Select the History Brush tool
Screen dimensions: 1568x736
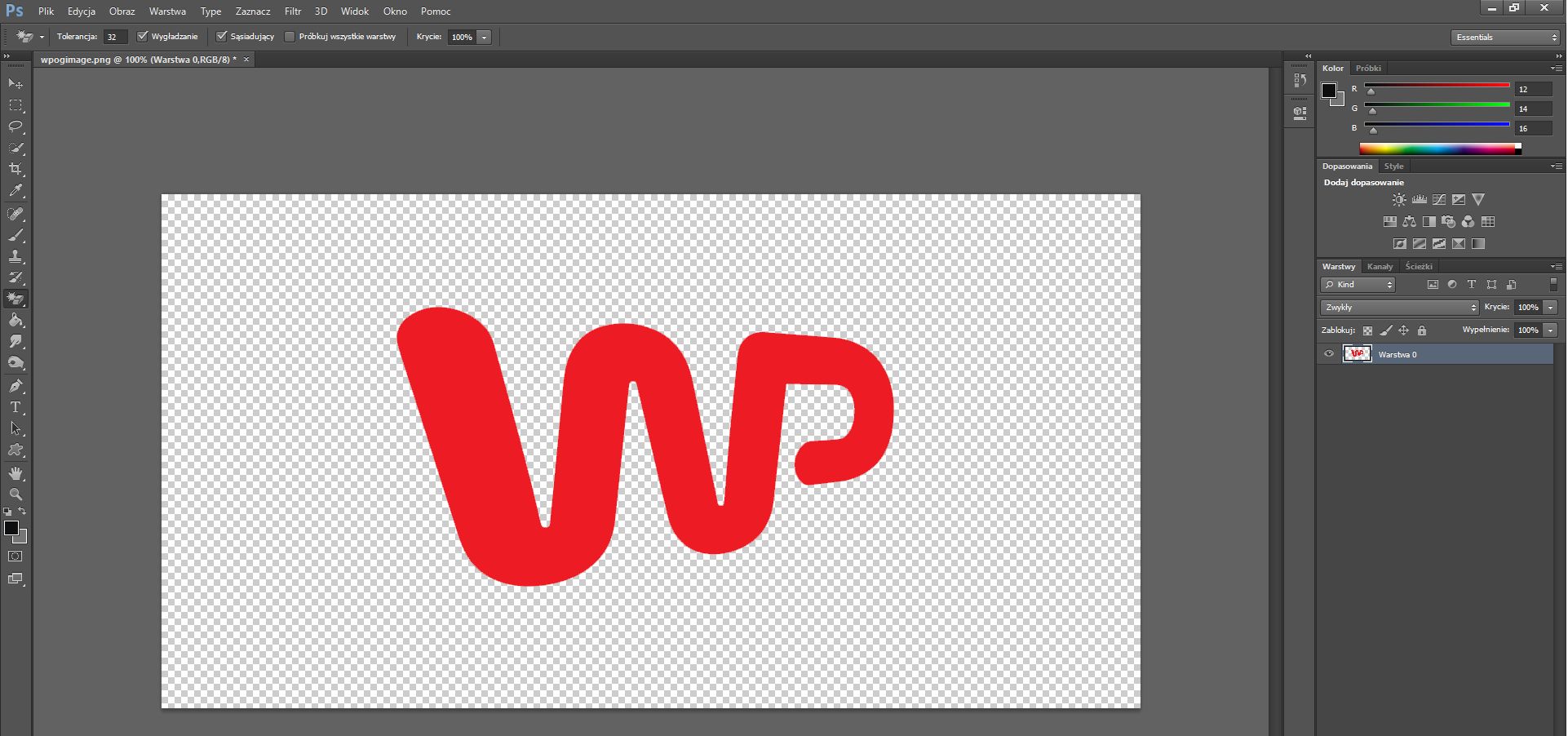click(x=16, y=277)
